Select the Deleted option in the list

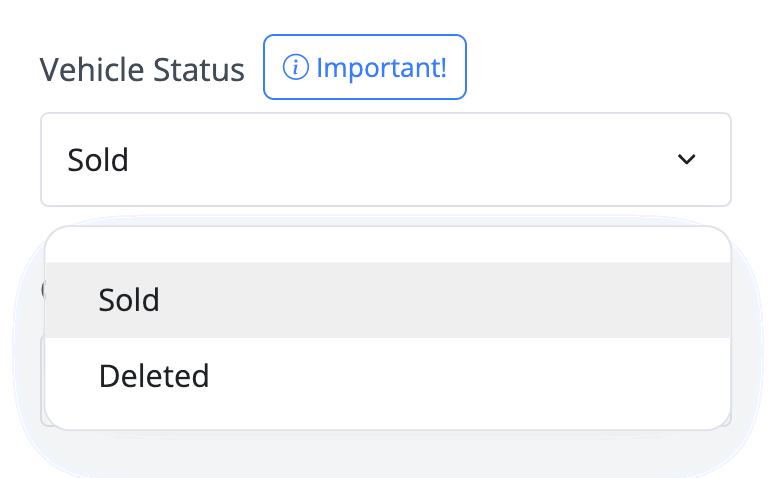(x=388, y=376)
